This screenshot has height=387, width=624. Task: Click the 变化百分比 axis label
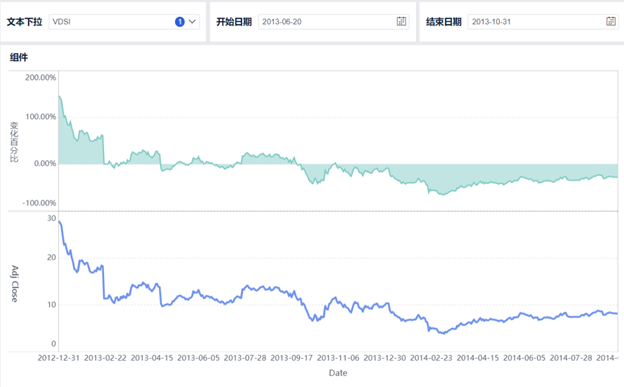click(x=14, y=142)
